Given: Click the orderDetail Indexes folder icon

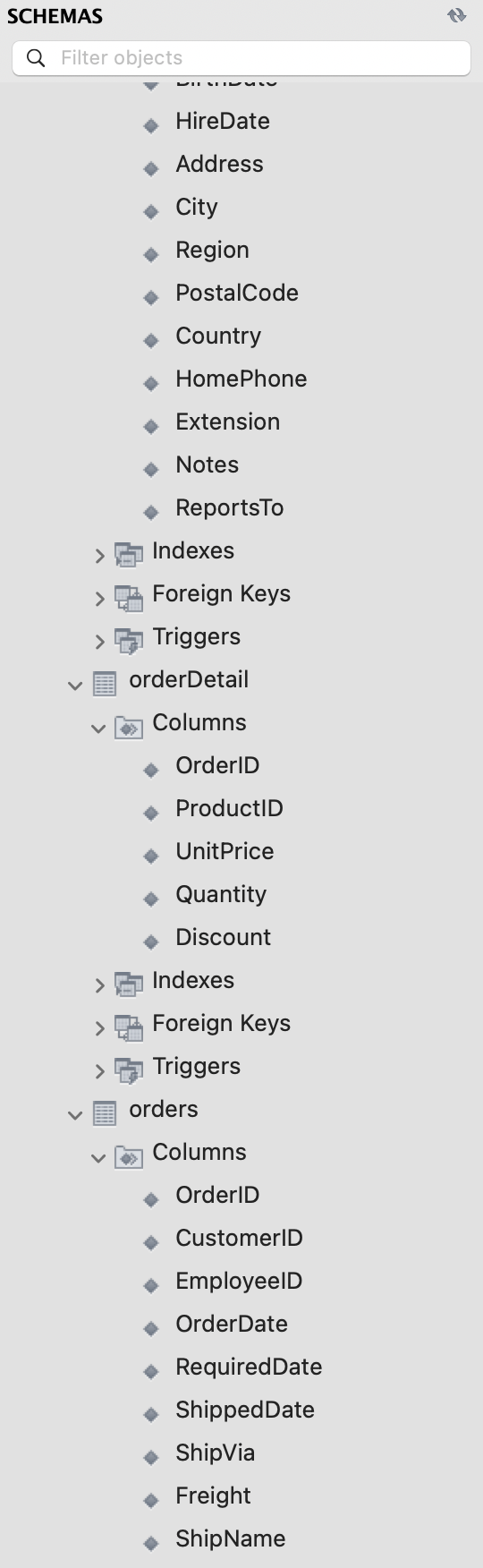Looking at the screenshot, I should [129, 984].
